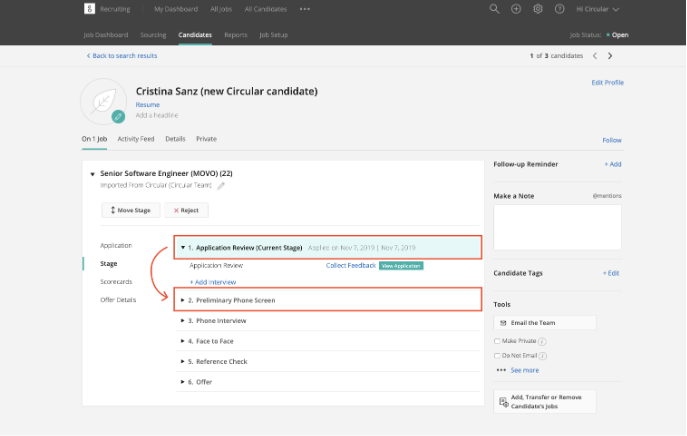687x436 pixels.
Task: Click the Email the Team button
Action: [x=545, y=323]
